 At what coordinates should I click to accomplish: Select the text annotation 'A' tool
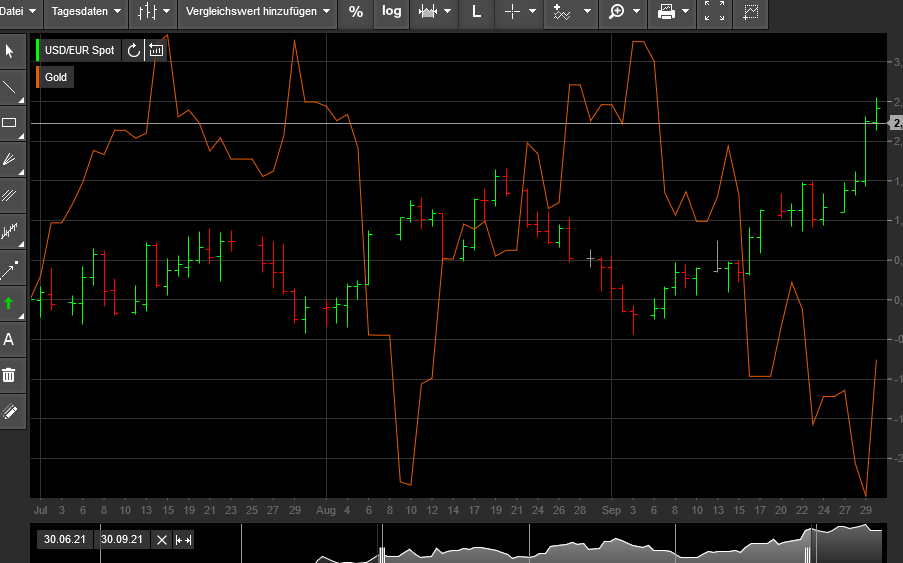click(10, 339)
